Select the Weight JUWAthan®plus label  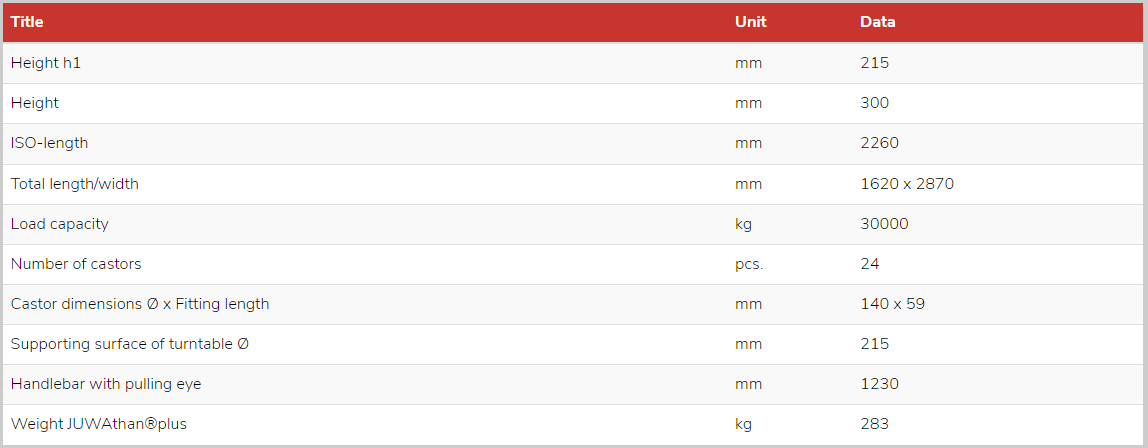[99, 424]
